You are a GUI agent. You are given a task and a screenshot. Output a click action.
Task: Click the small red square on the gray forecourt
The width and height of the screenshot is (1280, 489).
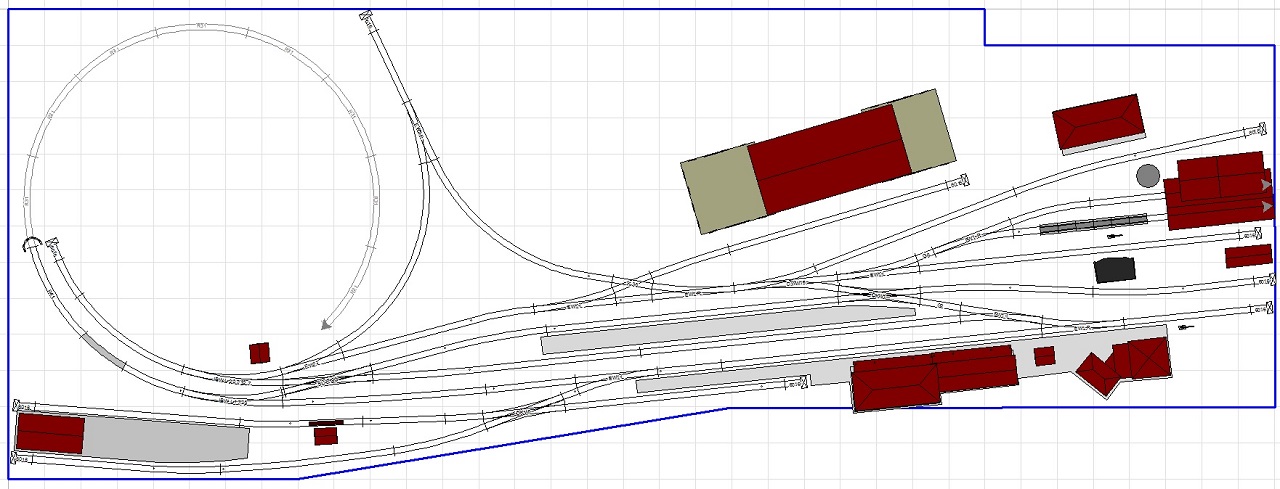[x=1044, y=356]
